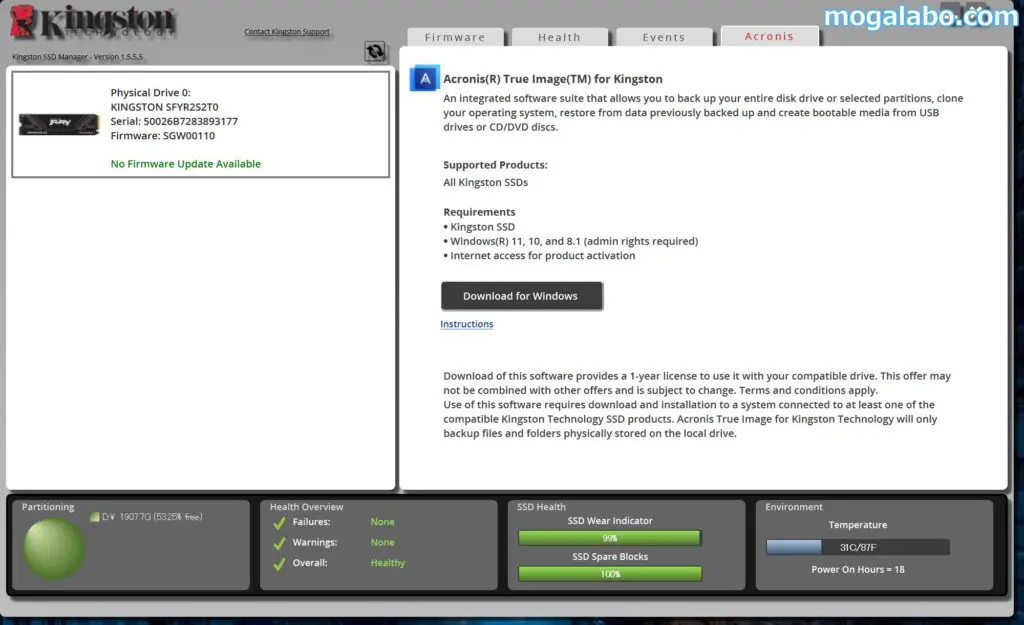Click the green checkmark beside Overall
Image resolution: width=1024 pixels, height=625 pixels.
pyautogui.click(x=277, y=562)
